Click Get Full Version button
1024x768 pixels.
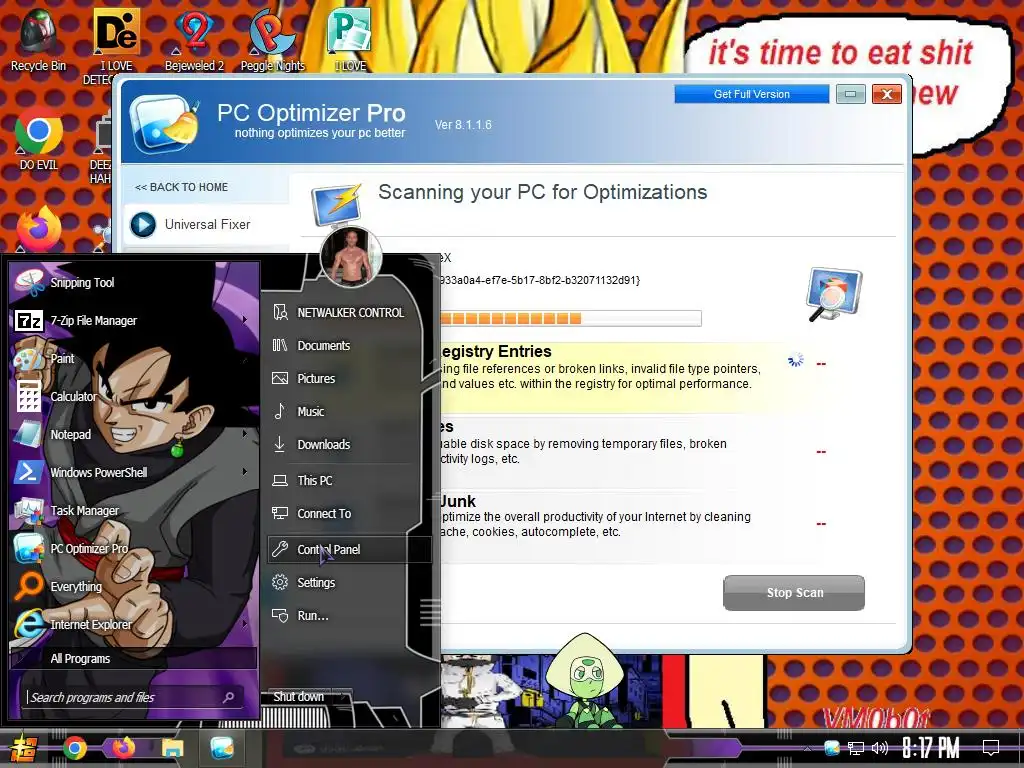[752, 94]
